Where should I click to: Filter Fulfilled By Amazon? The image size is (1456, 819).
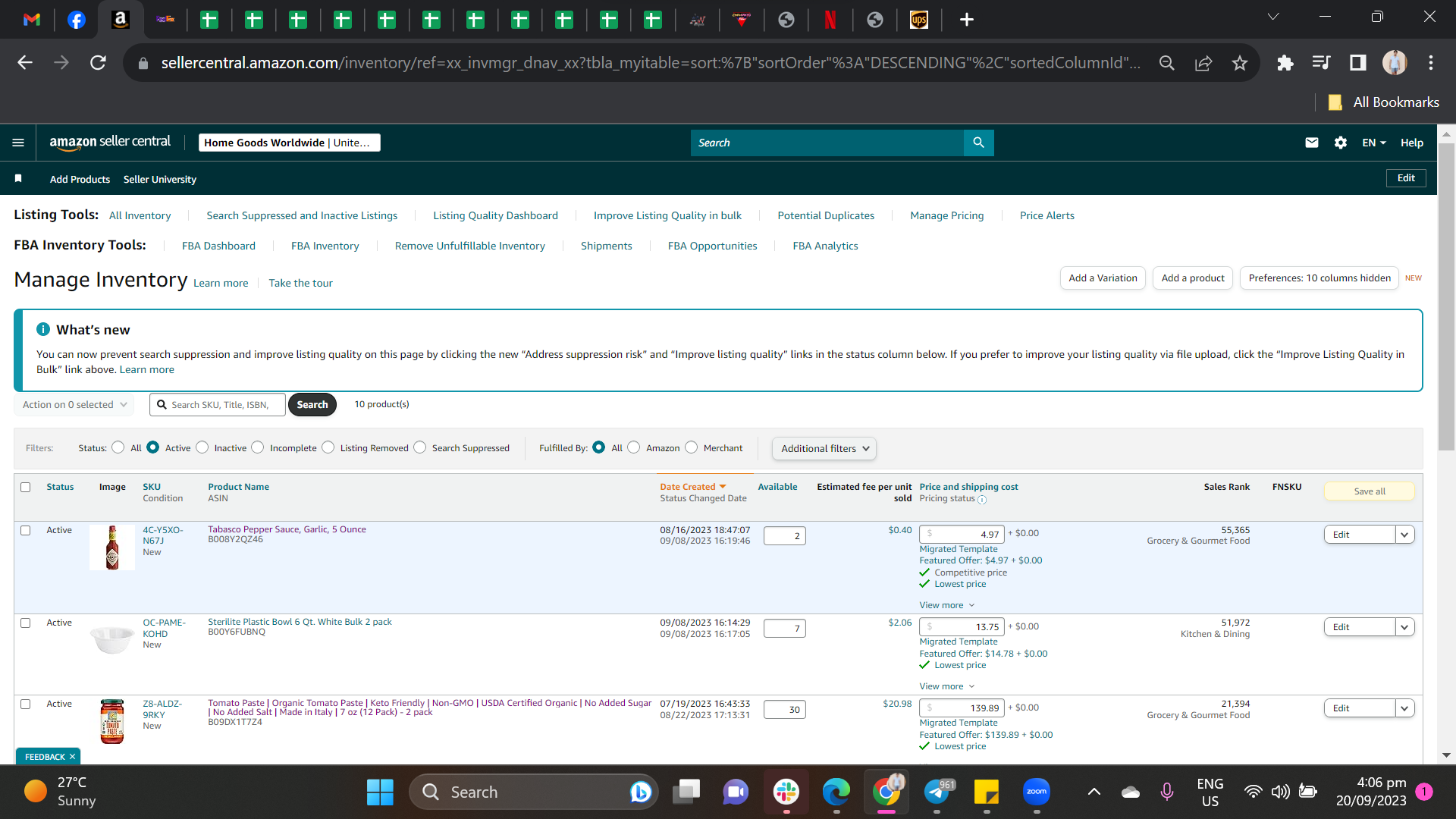[634, 447]
